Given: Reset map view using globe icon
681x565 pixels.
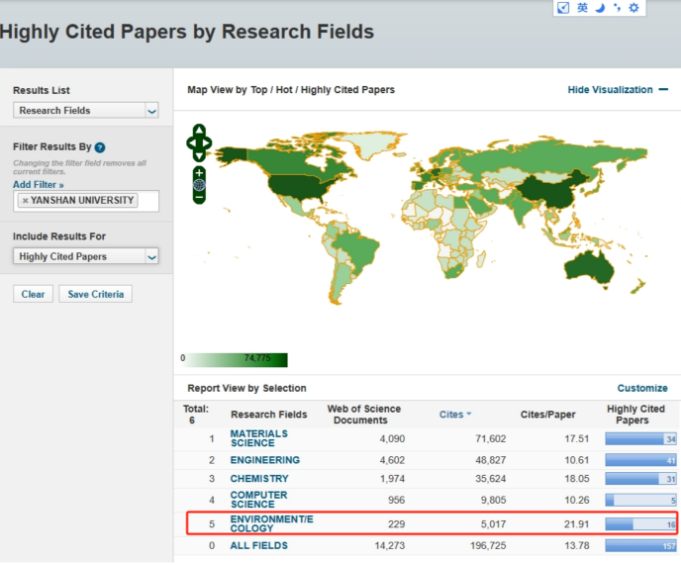Looking at the screenshot, I should (x=199, y=185).
